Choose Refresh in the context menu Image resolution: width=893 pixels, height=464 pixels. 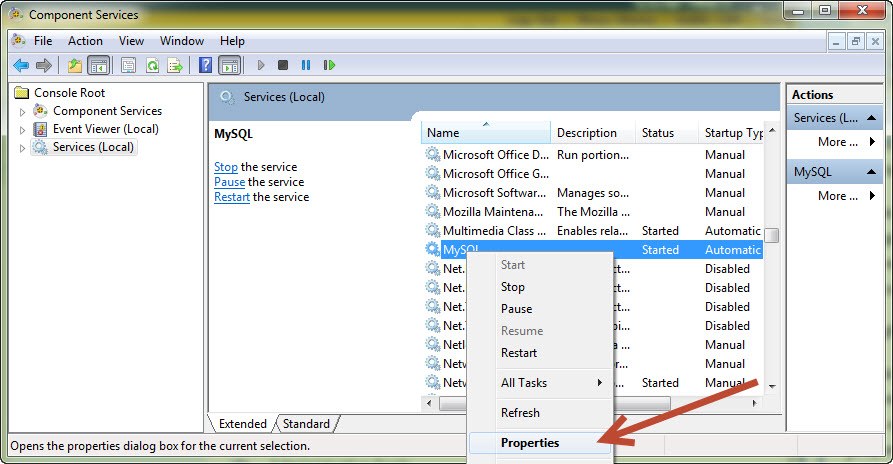540,413
